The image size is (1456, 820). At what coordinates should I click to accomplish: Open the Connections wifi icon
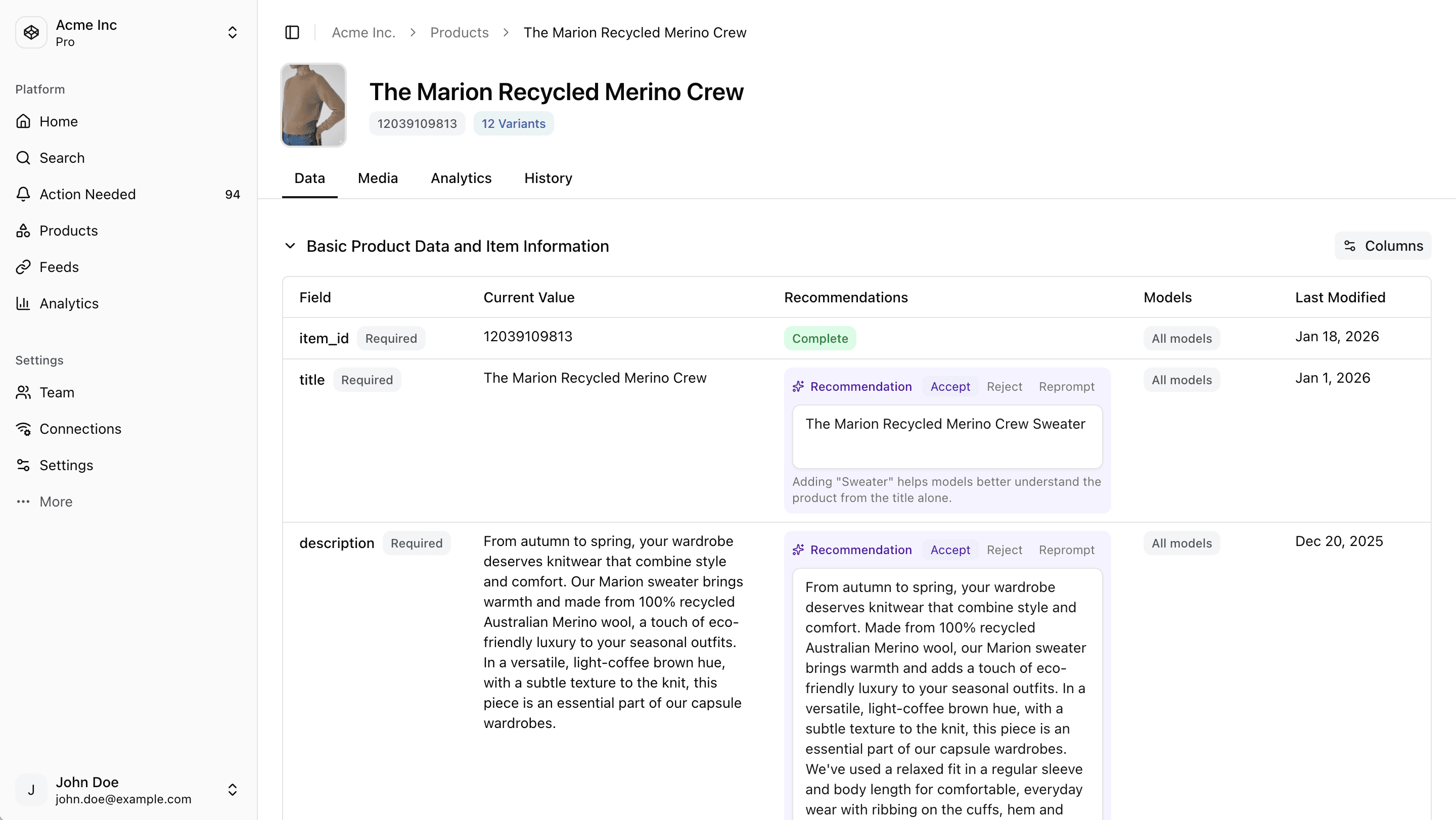(23, 428)
